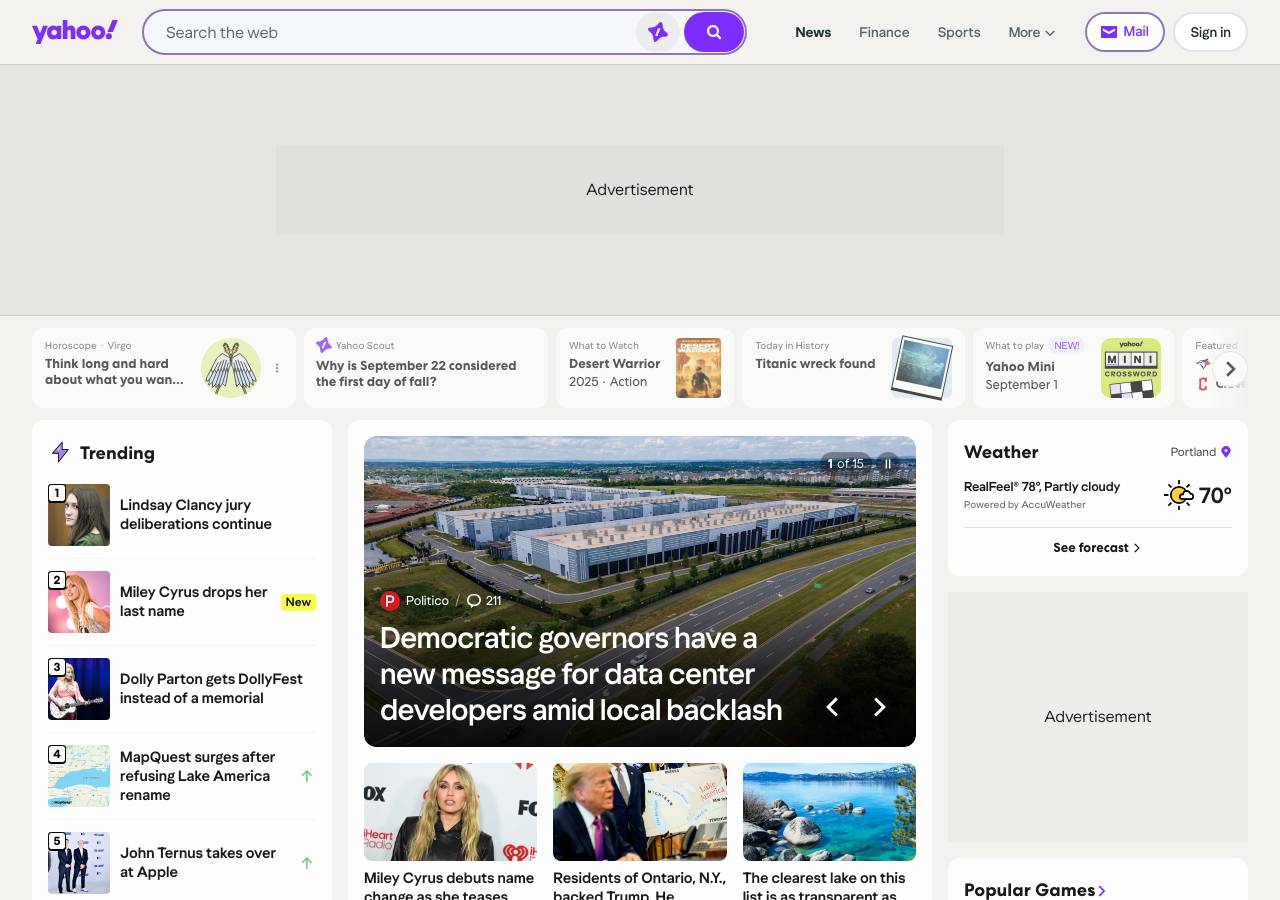Click the Miley Cyrus trending thumbnail

79,602
